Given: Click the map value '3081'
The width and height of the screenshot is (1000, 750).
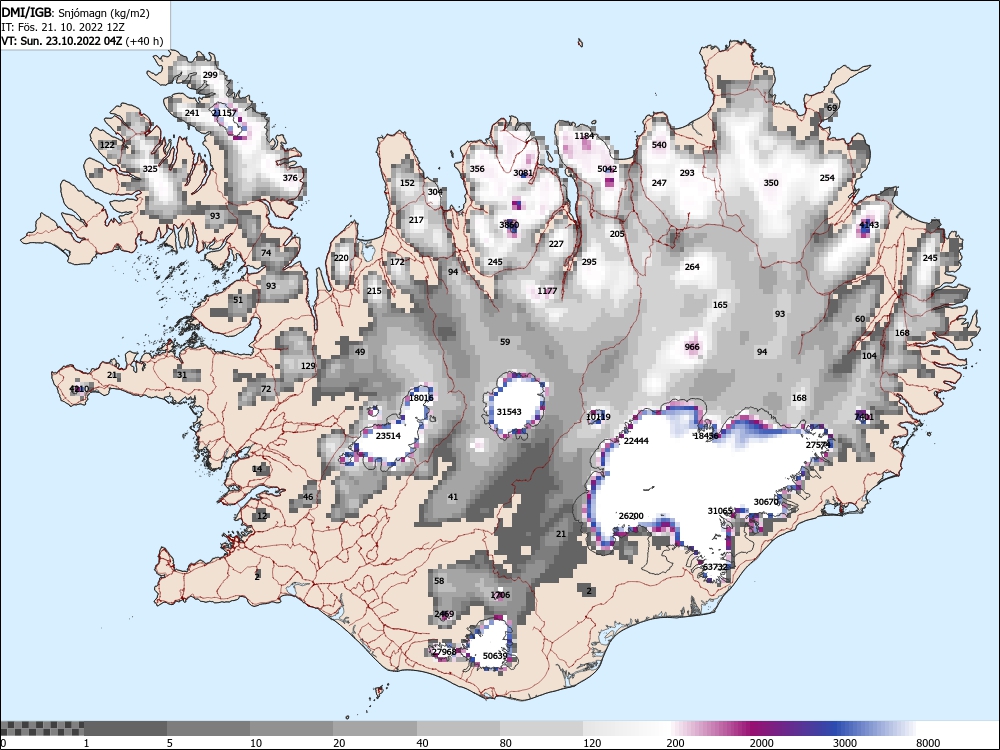Looking at the screenshot, I should click(523, 173).
